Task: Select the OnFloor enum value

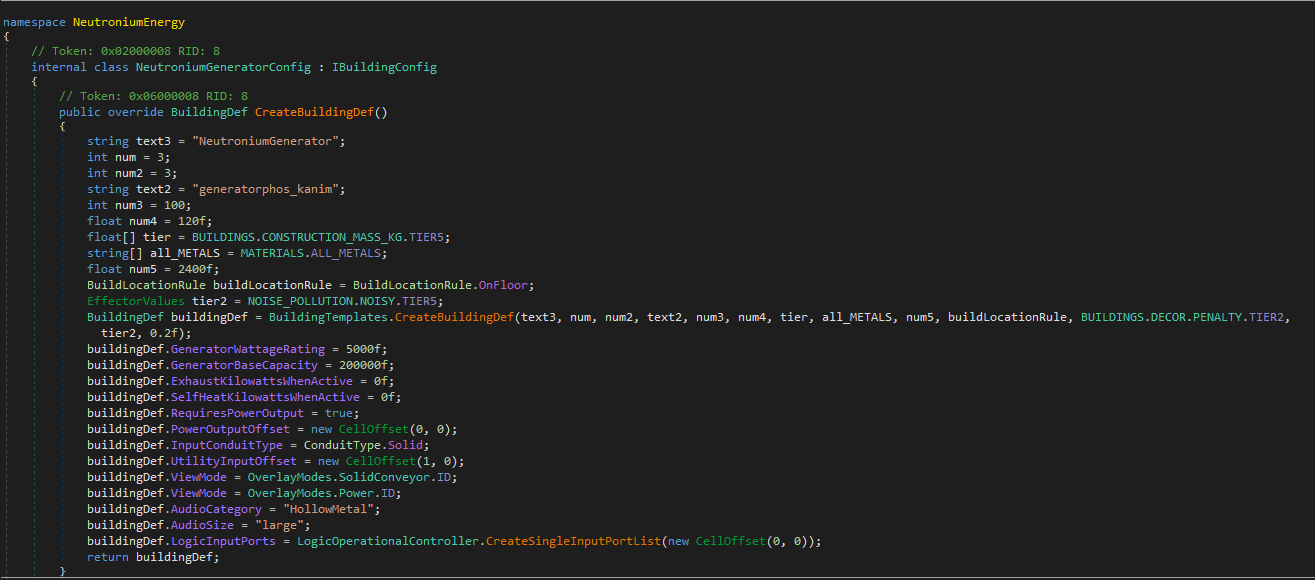Action: pyautogui.click(x=507, y=285)
